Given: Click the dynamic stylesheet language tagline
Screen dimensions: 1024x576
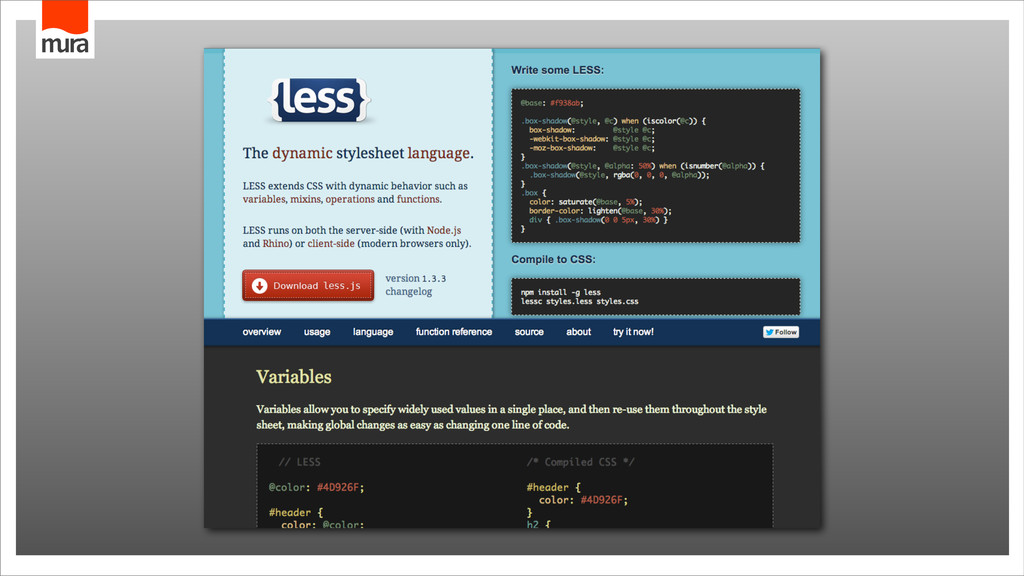Looking at the screenshot, I should pyautogui.click(x=358, y=153).
